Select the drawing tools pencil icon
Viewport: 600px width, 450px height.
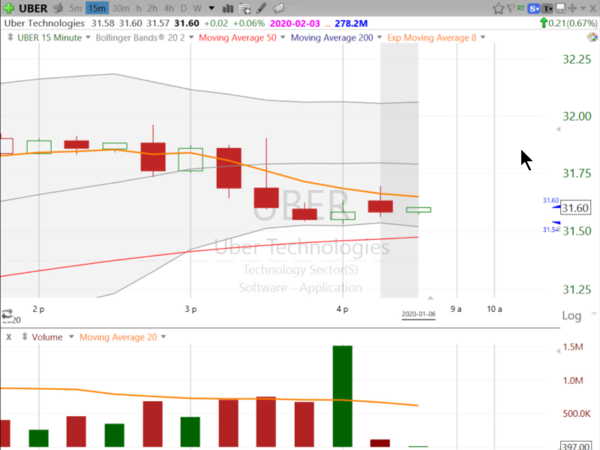coord(262,8)
